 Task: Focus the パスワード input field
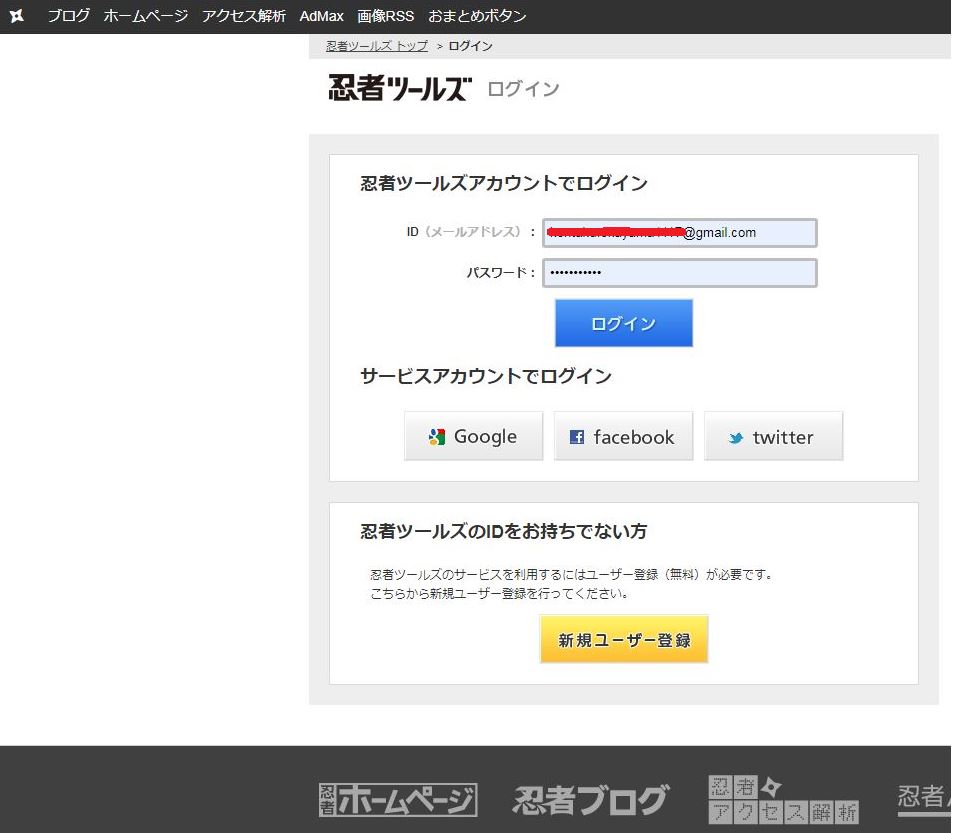[x=679, y=273]
